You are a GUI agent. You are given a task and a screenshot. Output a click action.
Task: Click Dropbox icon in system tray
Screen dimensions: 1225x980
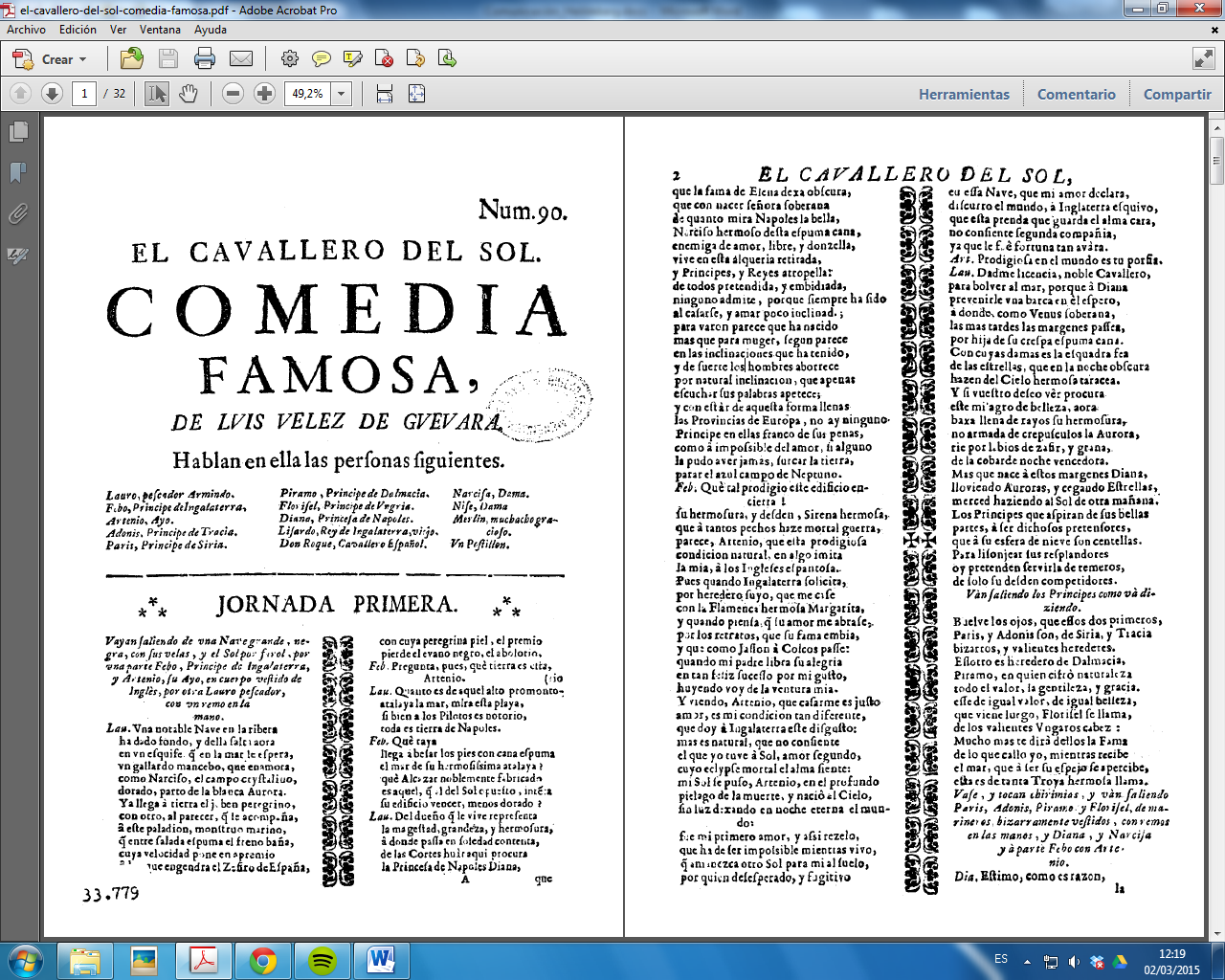click(x=1098, y=962)
